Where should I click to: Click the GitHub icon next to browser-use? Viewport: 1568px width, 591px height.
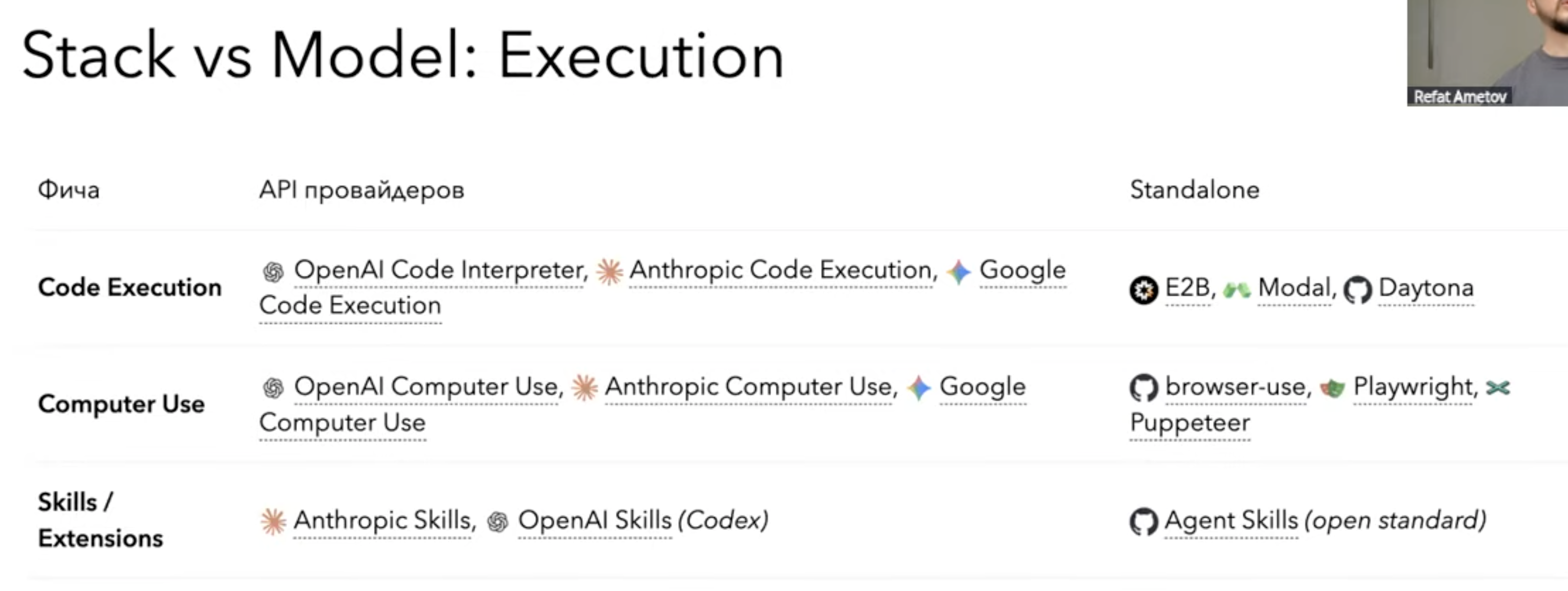coord(1144,389)
